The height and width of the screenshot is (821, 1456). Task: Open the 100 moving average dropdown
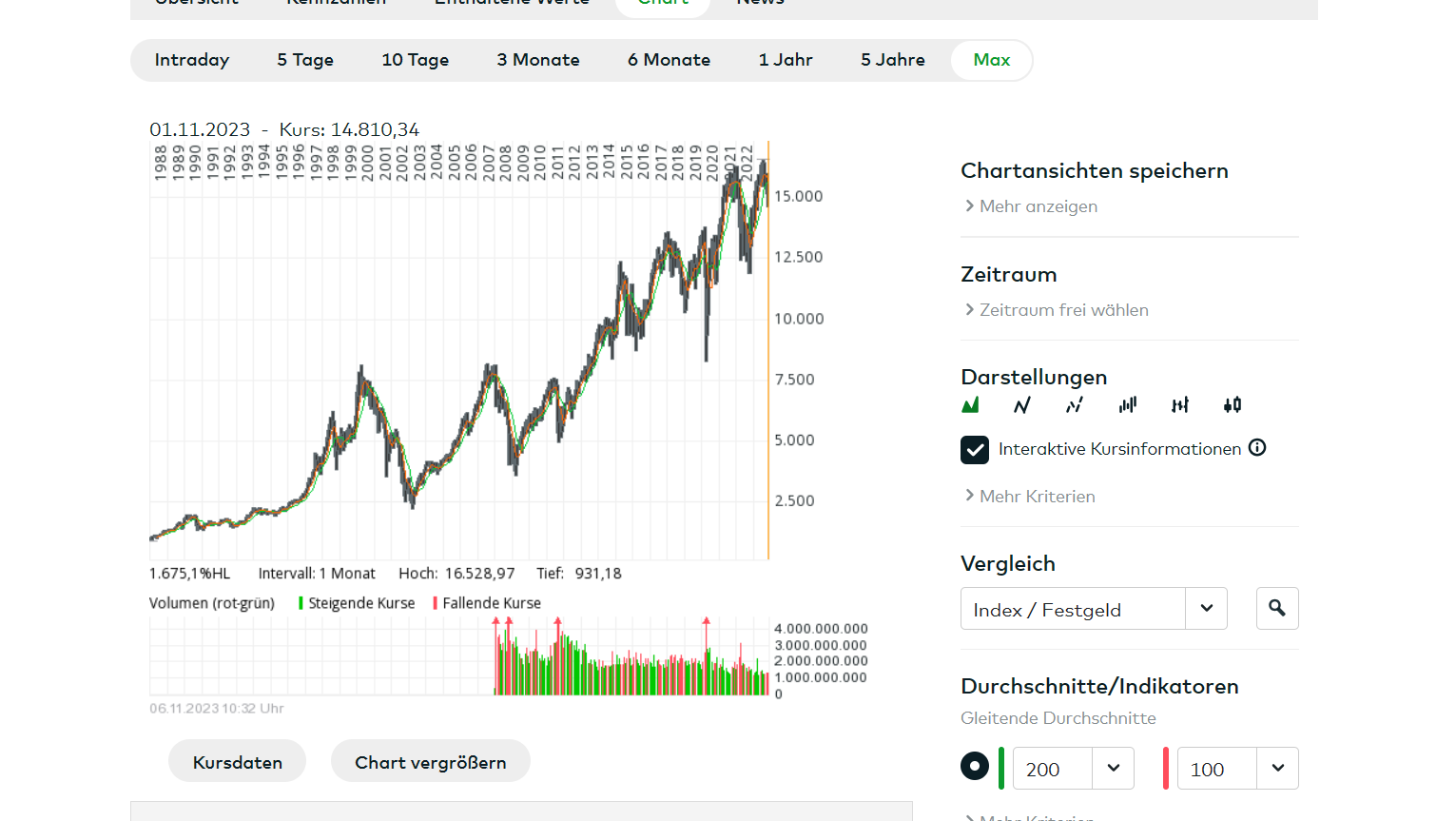(1237, 769)
